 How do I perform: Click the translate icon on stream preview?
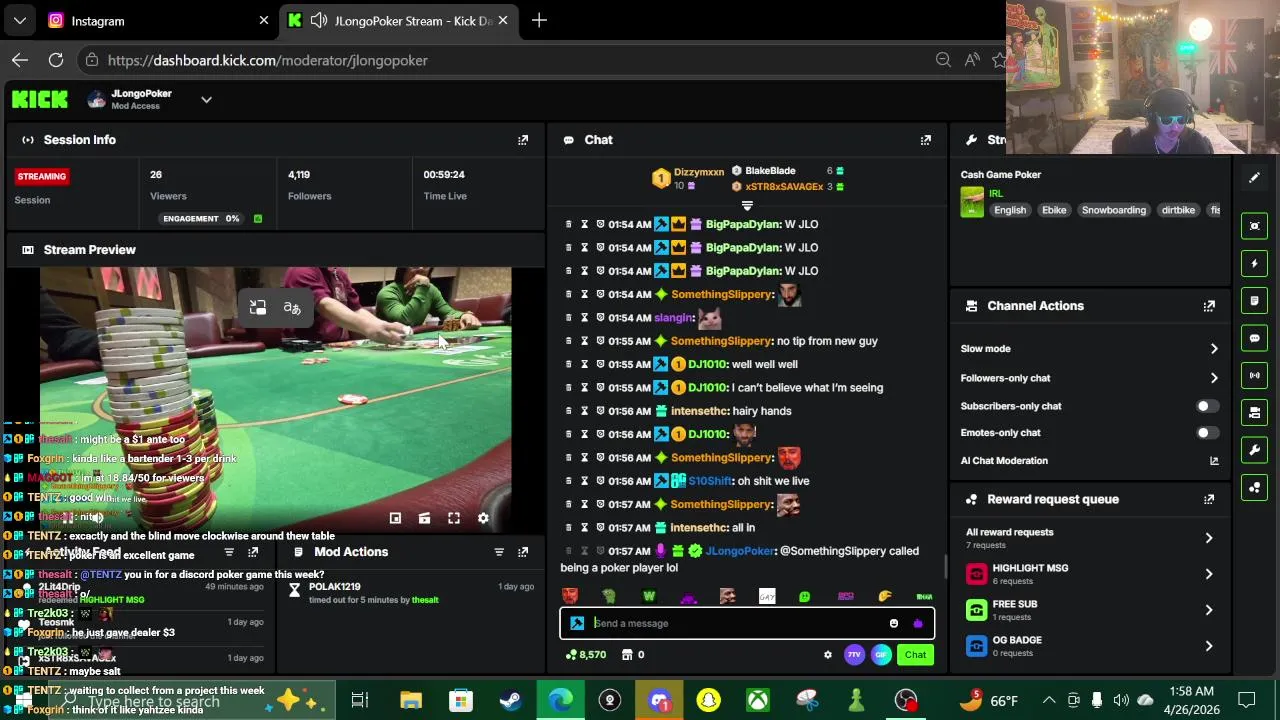pos(292,308)
